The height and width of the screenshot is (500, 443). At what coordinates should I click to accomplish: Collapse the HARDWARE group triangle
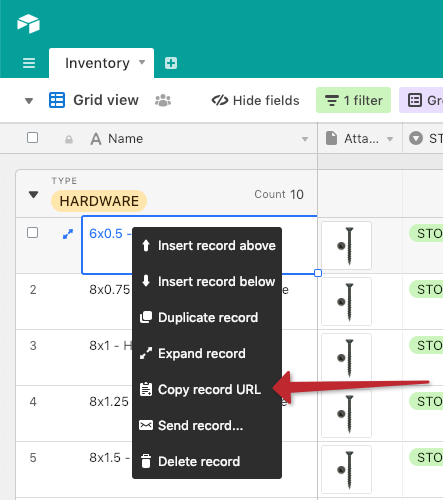click(33, 194)
